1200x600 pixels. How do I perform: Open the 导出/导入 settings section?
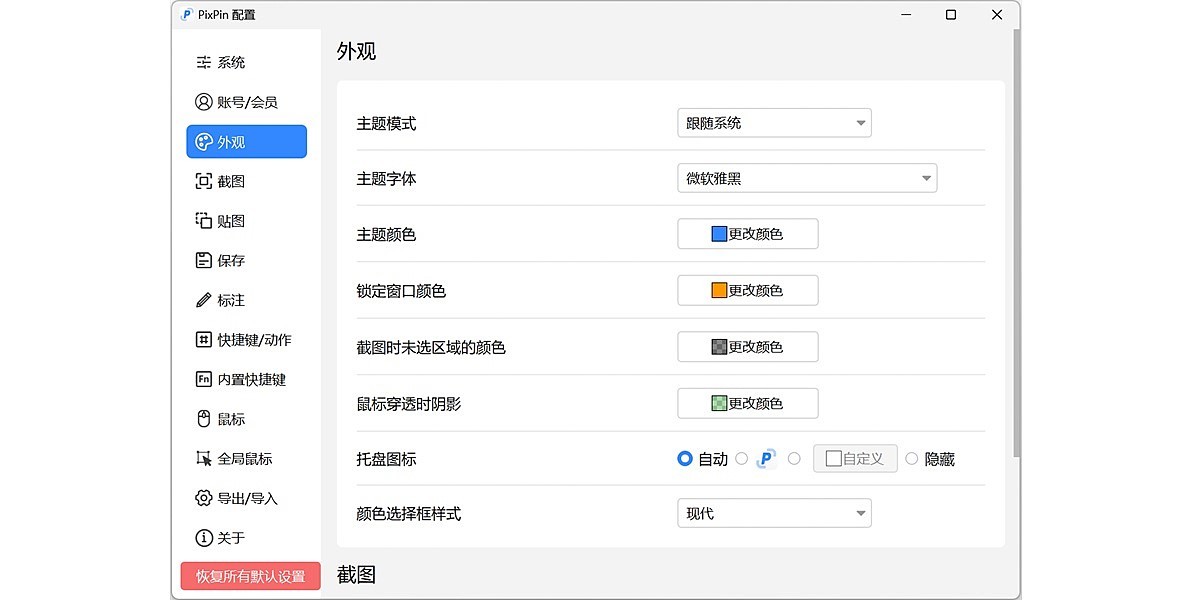[239, 498]
